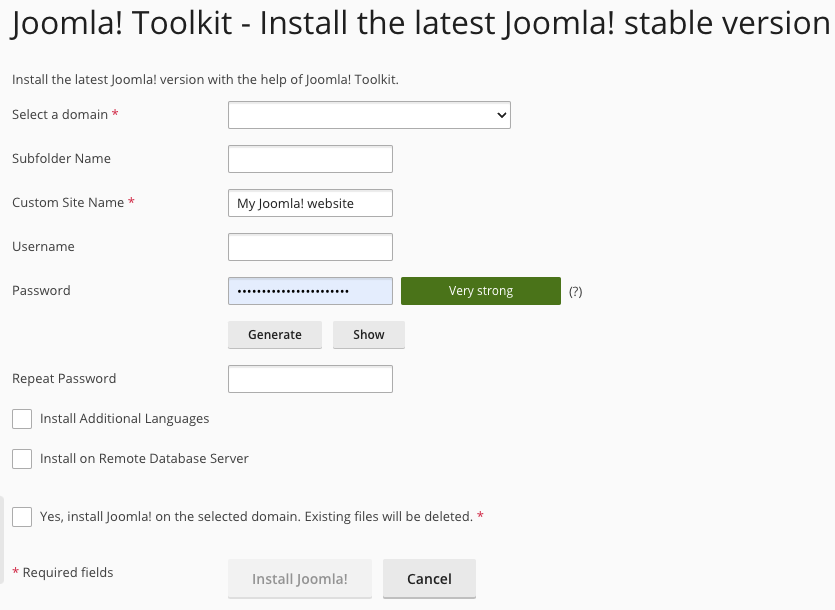Focus the Subfolder Name input field

(310, 159)
